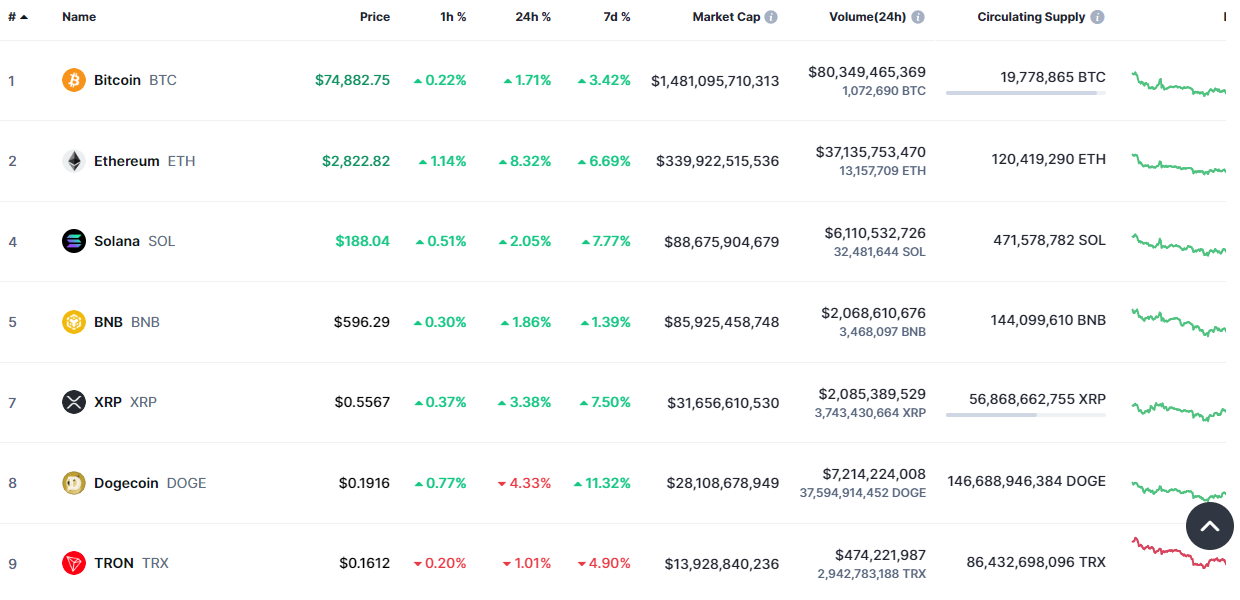The height and width of the screenshot is (600, 1240).
Task: Click Ethereum market cap $339,922,515,536
Action: (x=718, y=161)
